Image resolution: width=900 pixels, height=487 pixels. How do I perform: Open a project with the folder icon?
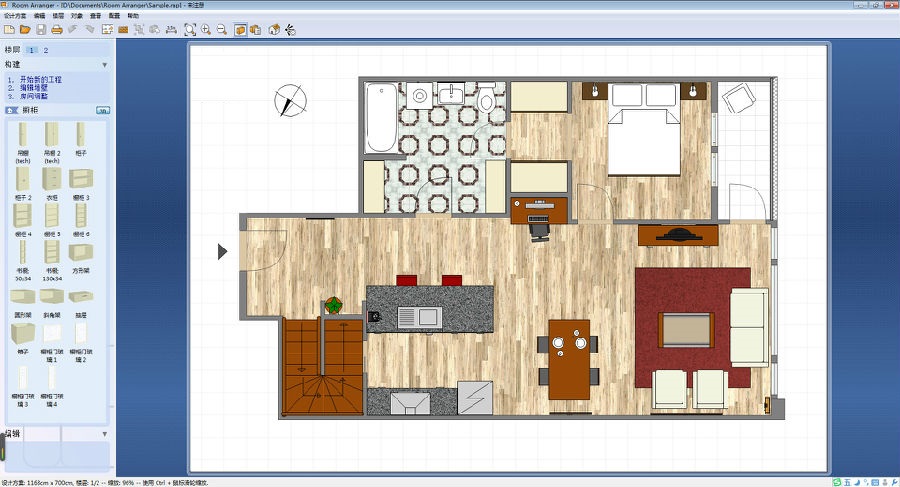tap(25, 29)
